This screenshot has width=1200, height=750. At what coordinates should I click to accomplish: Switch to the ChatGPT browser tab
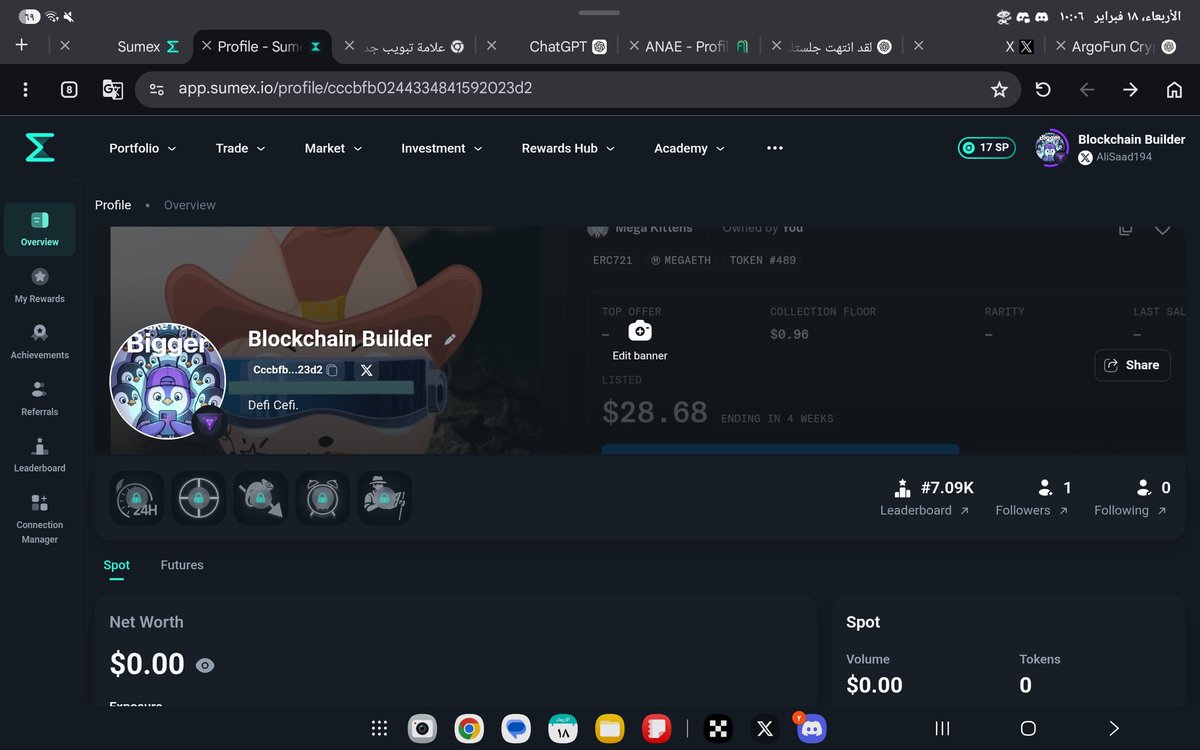click(x=567, y=46)
